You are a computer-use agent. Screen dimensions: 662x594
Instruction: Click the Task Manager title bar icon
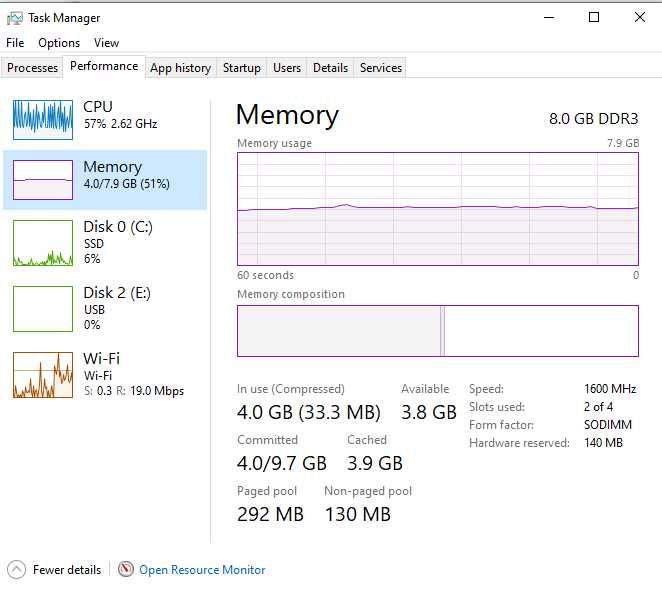click(x=15, y=18)
